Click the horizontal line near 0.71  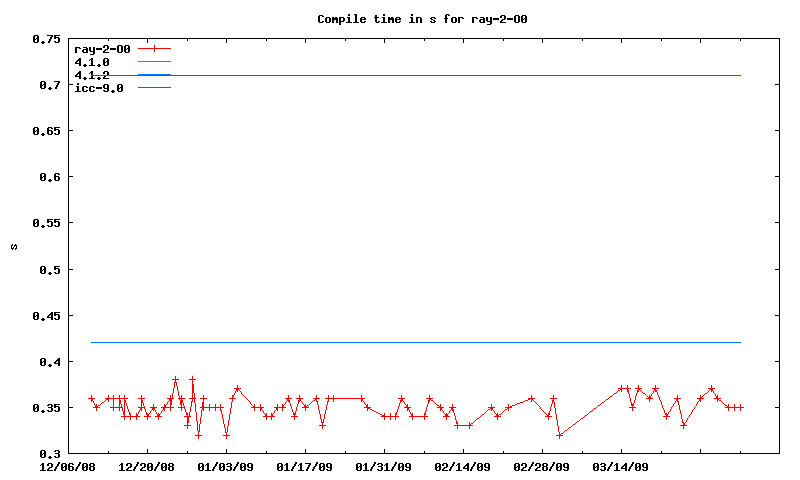(450, 75)
